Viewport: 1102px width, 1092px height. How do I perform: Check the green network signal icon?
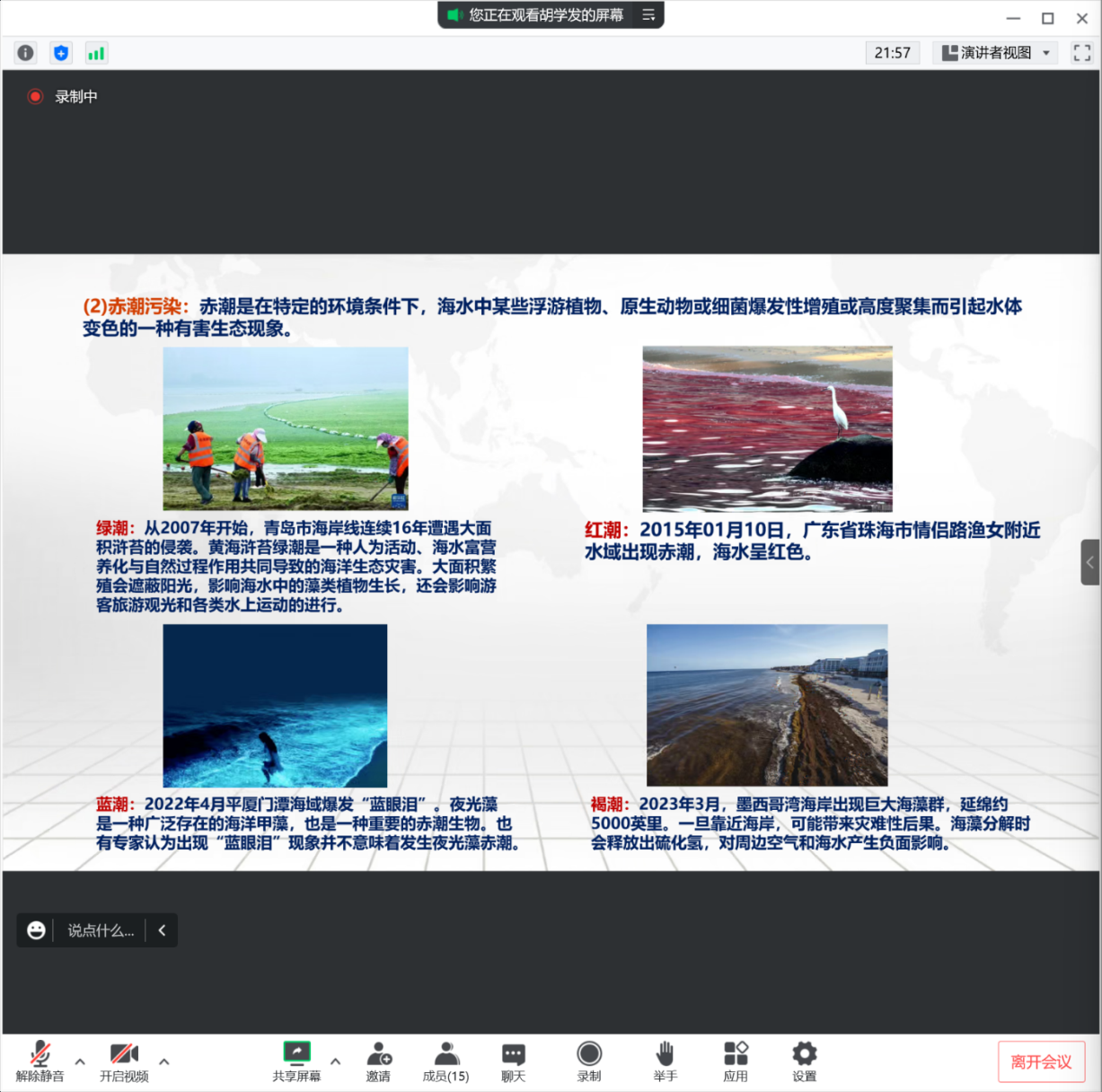pos(96,53)
